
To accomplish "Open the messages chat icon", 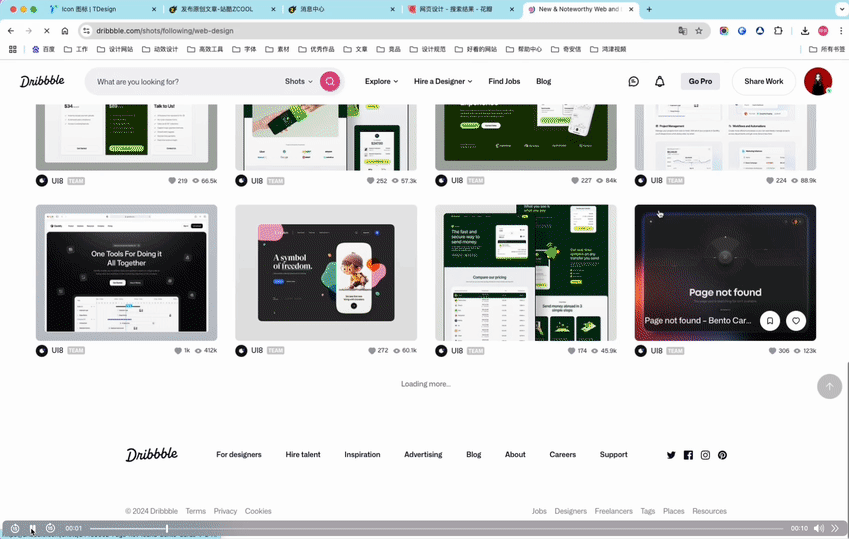I will (x=634, y=81).
